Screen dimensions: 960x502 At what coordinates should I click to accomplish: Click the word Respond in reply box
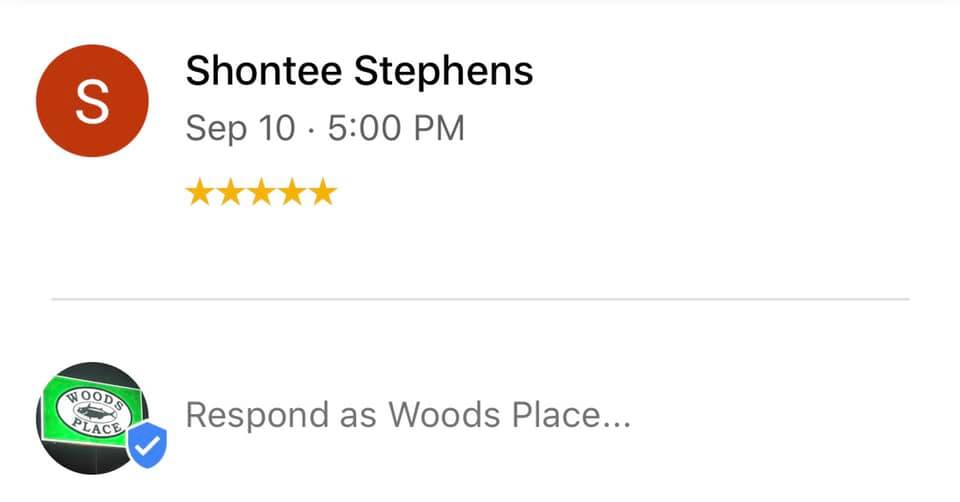tap(258, 416)
